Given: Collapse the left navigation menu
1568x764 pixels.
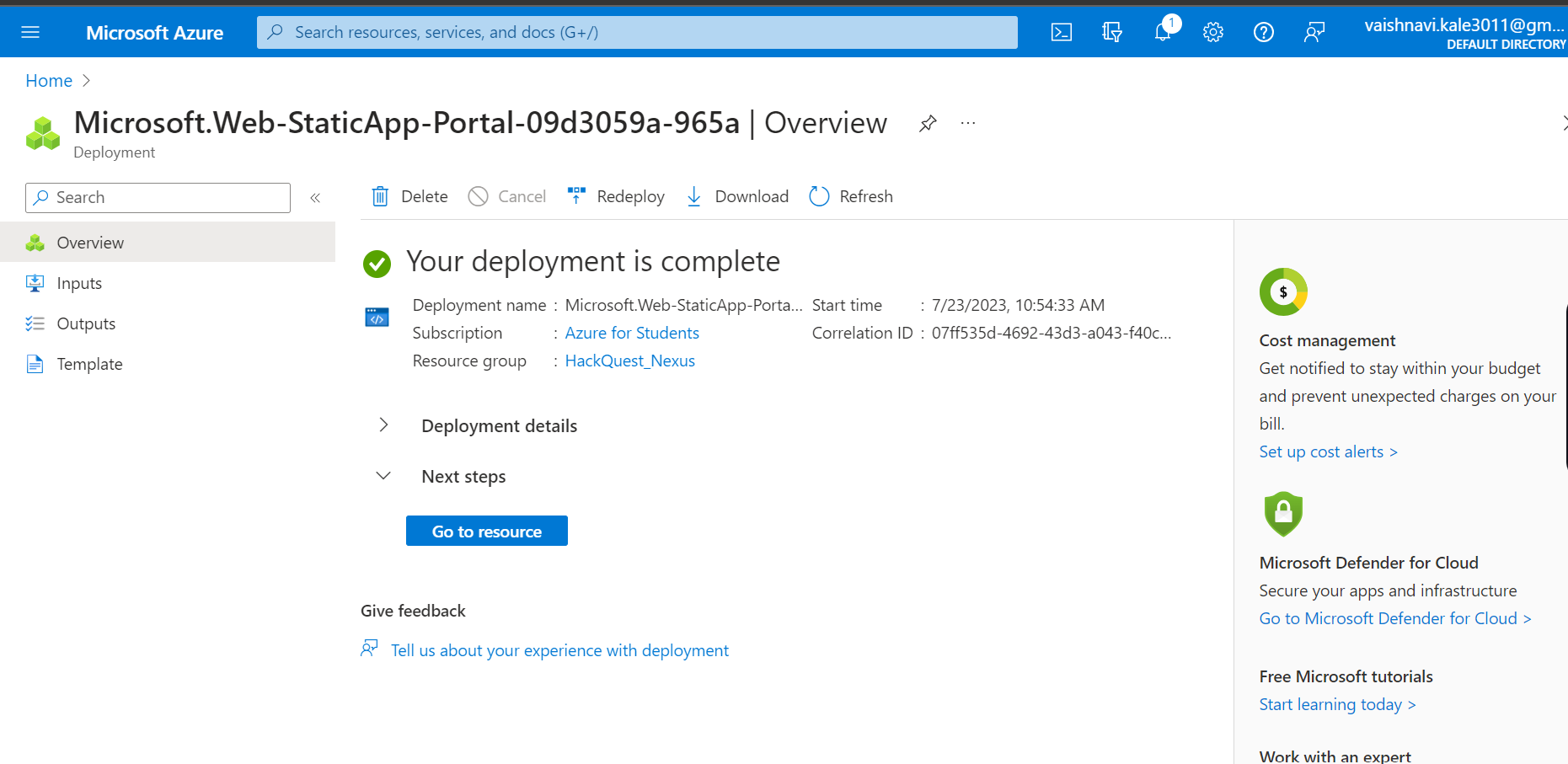Looking at the screenshot, I should [x=315, y=198].
